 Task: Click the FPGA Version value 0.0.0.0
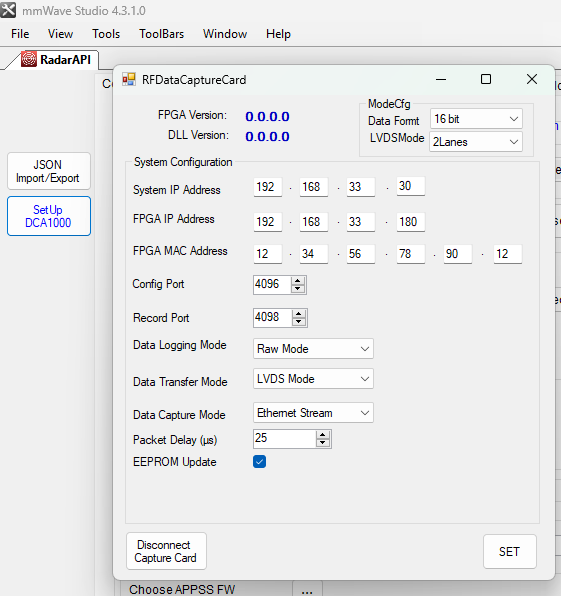click(x=267, y=117)
